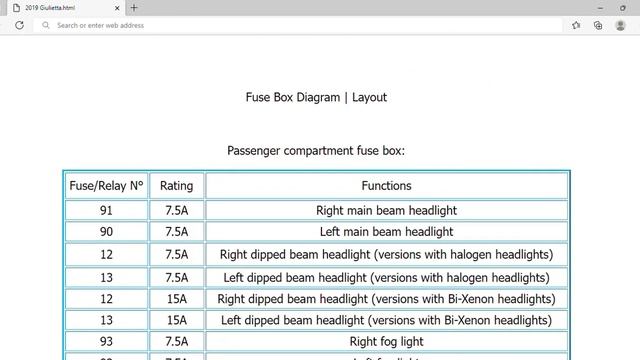Select the 7.5A rating for fuse 90
The width and height of the screenshot is (640, 360).
(x=177, y=231)
